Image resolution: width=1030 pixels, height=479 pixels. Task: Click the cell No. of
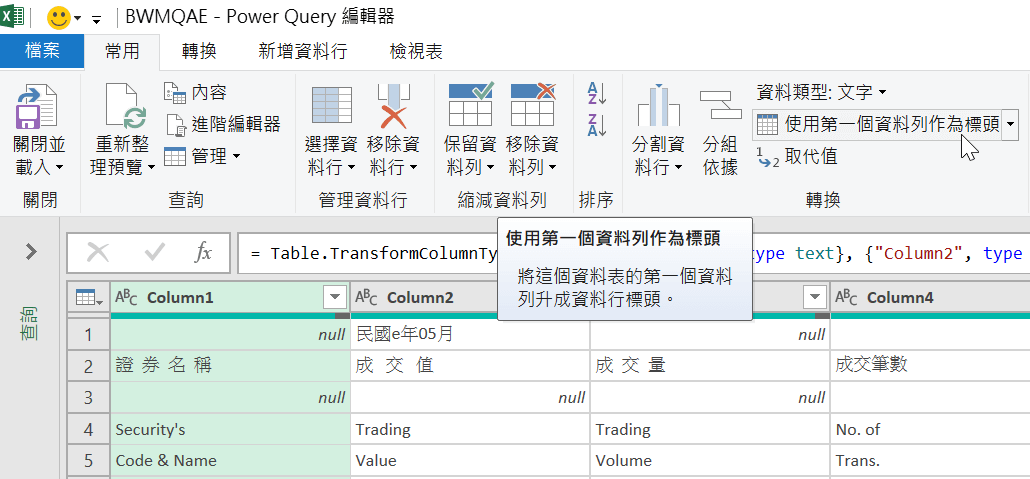(930, 430)
